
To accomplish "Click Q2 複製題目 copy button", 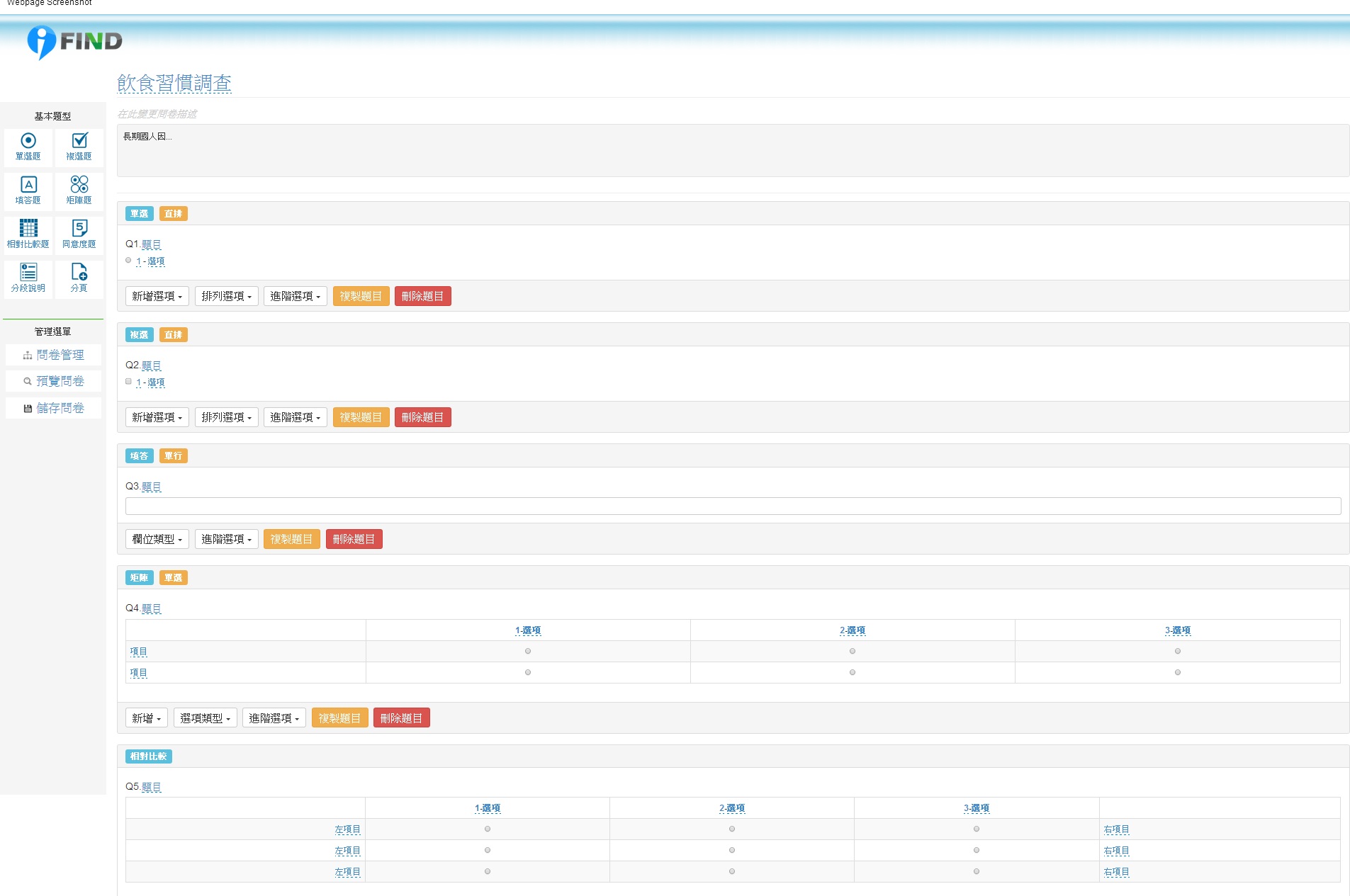I will (x=361, y=417).
